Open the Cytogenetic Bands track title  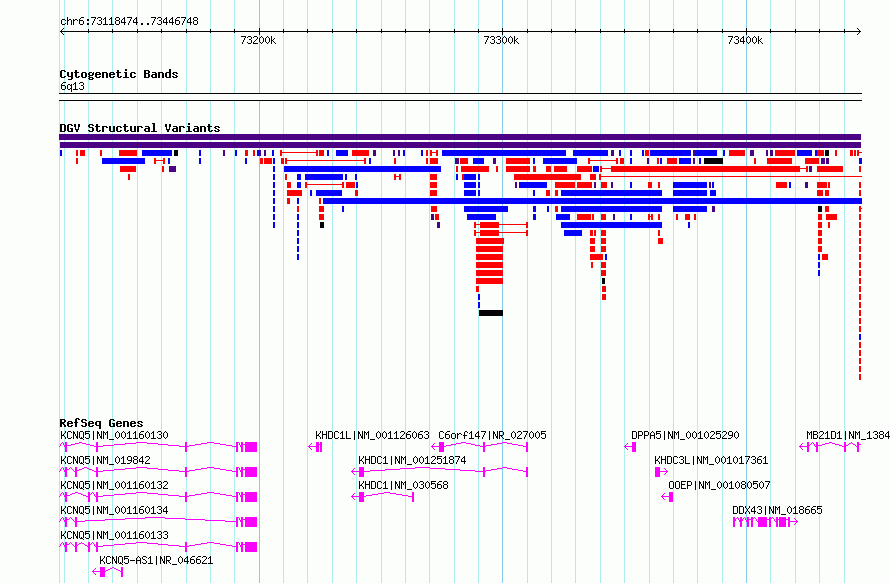(119, 74)
